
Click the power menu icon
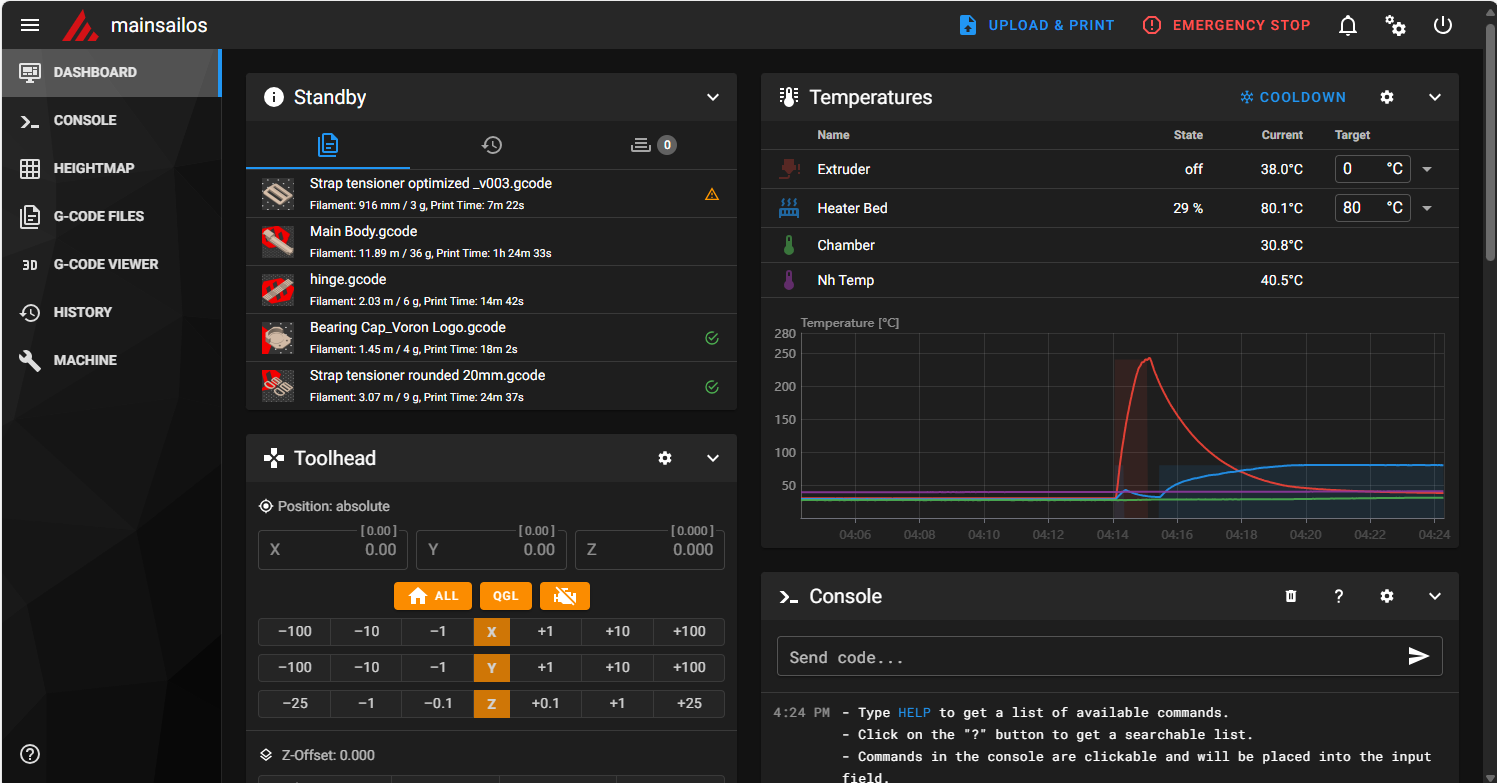(x=1442, y=26)
